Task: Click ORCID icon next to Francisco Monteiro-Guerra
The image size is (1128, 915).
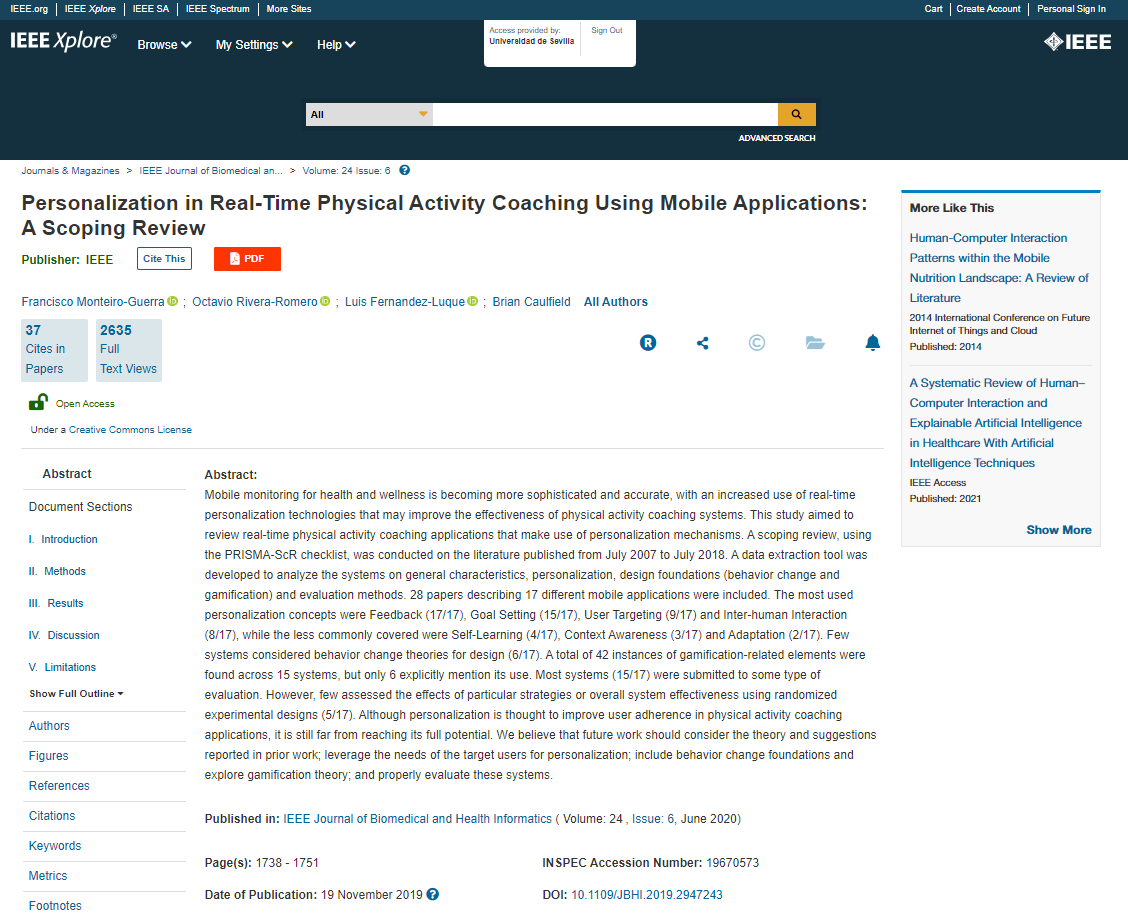Action: (173, 301)
